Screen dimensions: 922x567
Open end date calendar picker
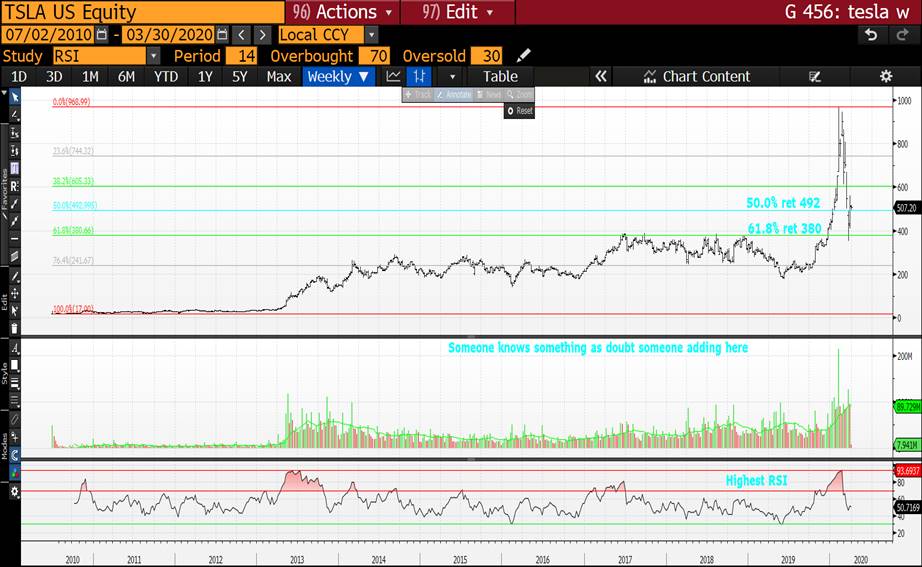[x=222, y=35]
